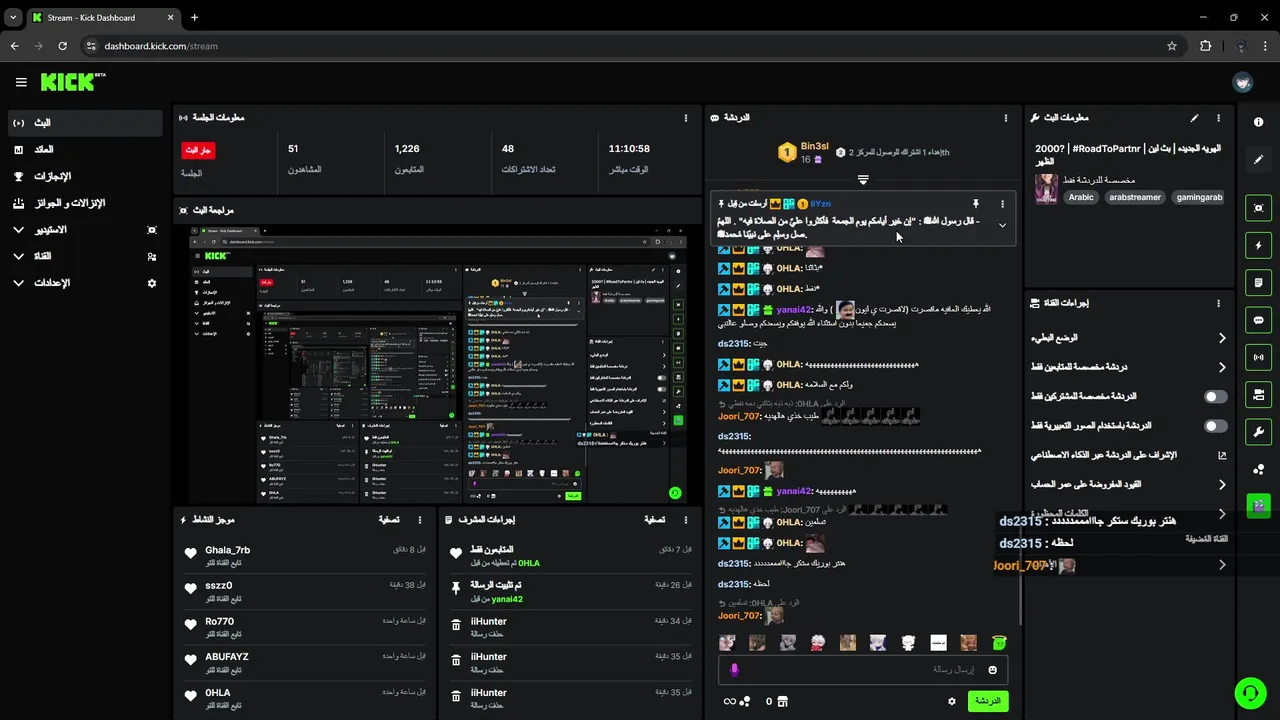Insert the green halo emote
This screenshot has height=720, width=1280.
pos(998,643)
